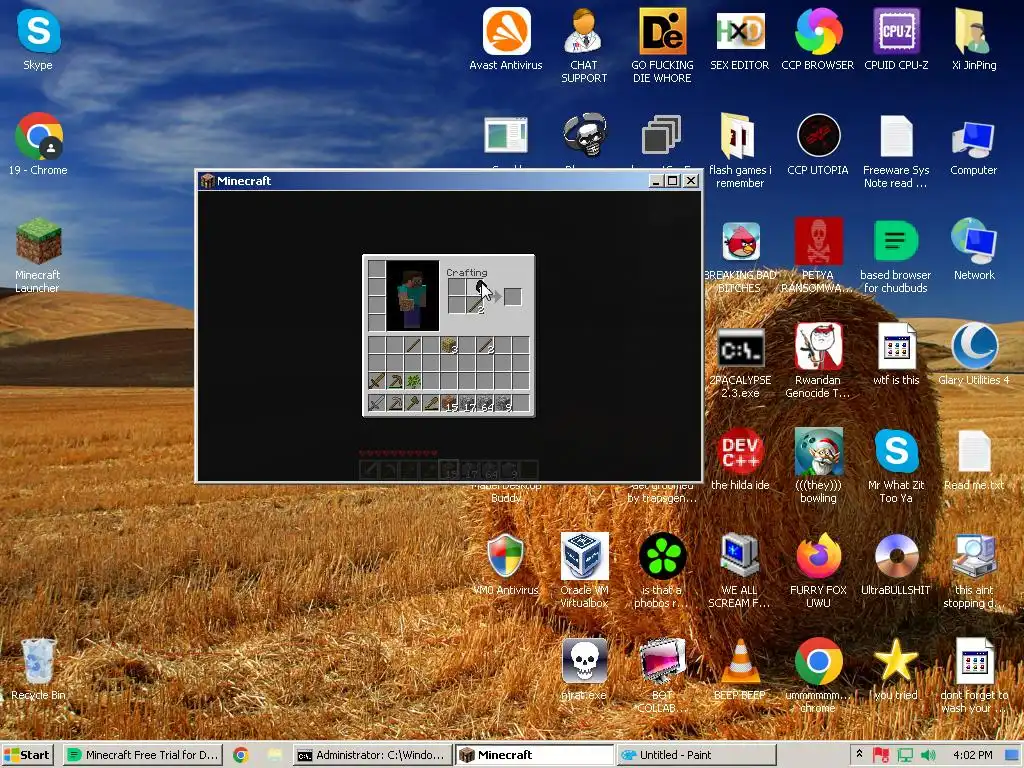Select the stone sword in the hotbar
Screen dimensions: 1024x768
pyautogui.click(x=377, y=404)
